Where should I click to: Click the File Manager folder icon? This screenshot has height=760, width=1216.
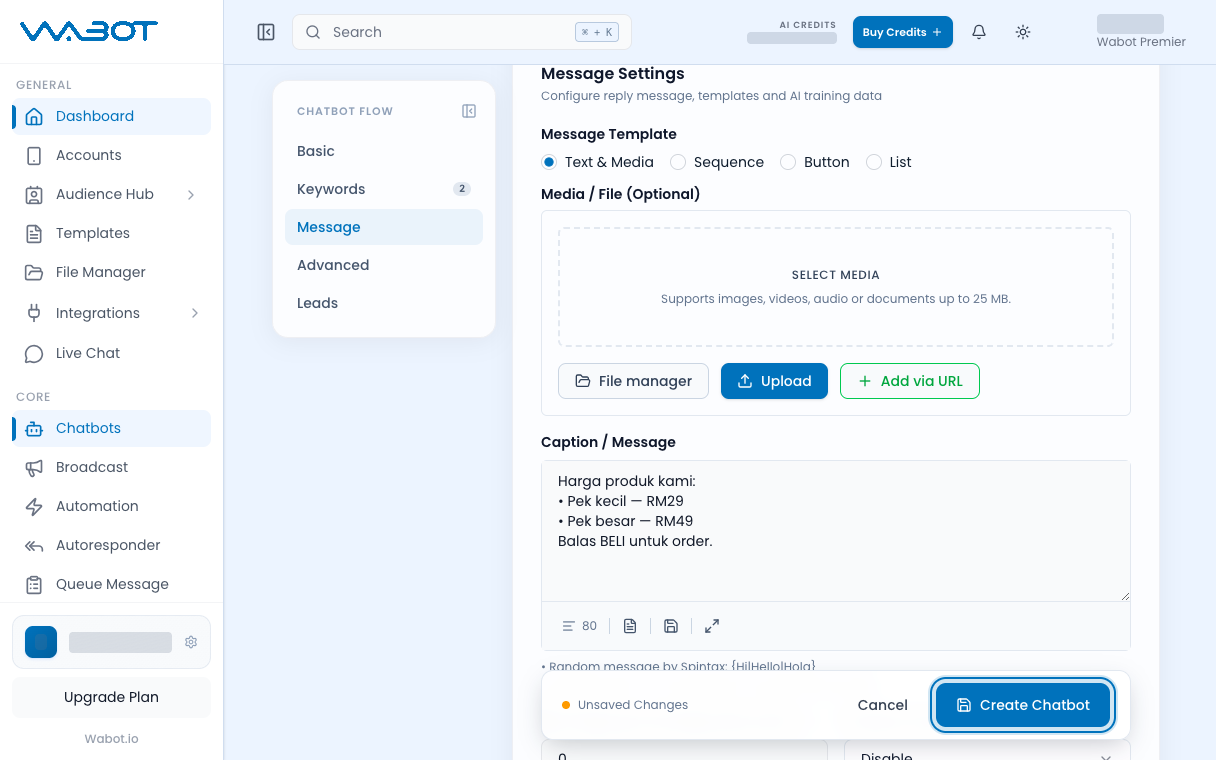pos(34,272)
